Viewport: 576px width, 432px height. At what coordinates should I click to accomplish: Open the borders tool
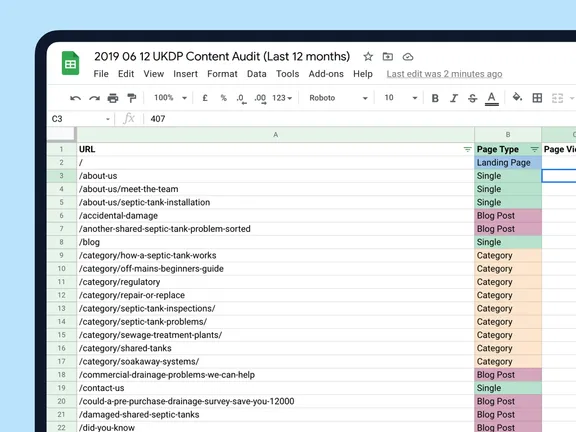point(537,98)
